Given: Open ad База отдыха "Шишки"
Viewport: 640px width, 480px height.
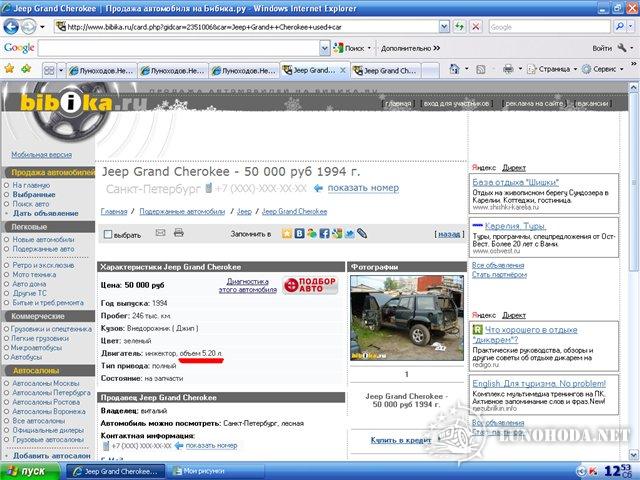Looking at the screenshot, I should (516, 182).
